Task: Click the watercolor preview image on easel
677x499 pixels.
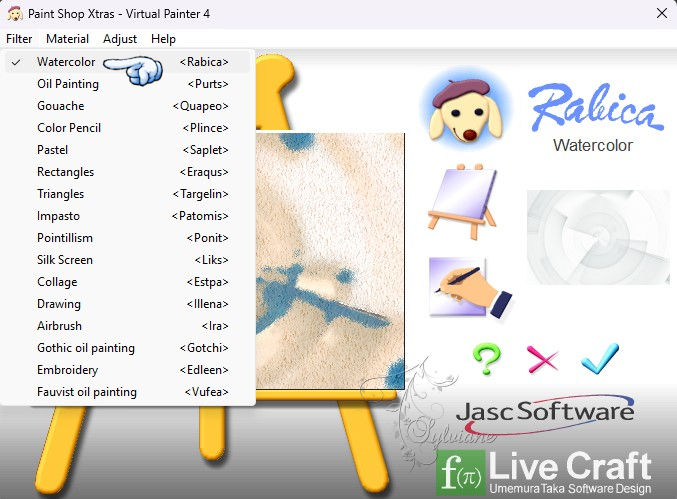Action: point(330,261)
